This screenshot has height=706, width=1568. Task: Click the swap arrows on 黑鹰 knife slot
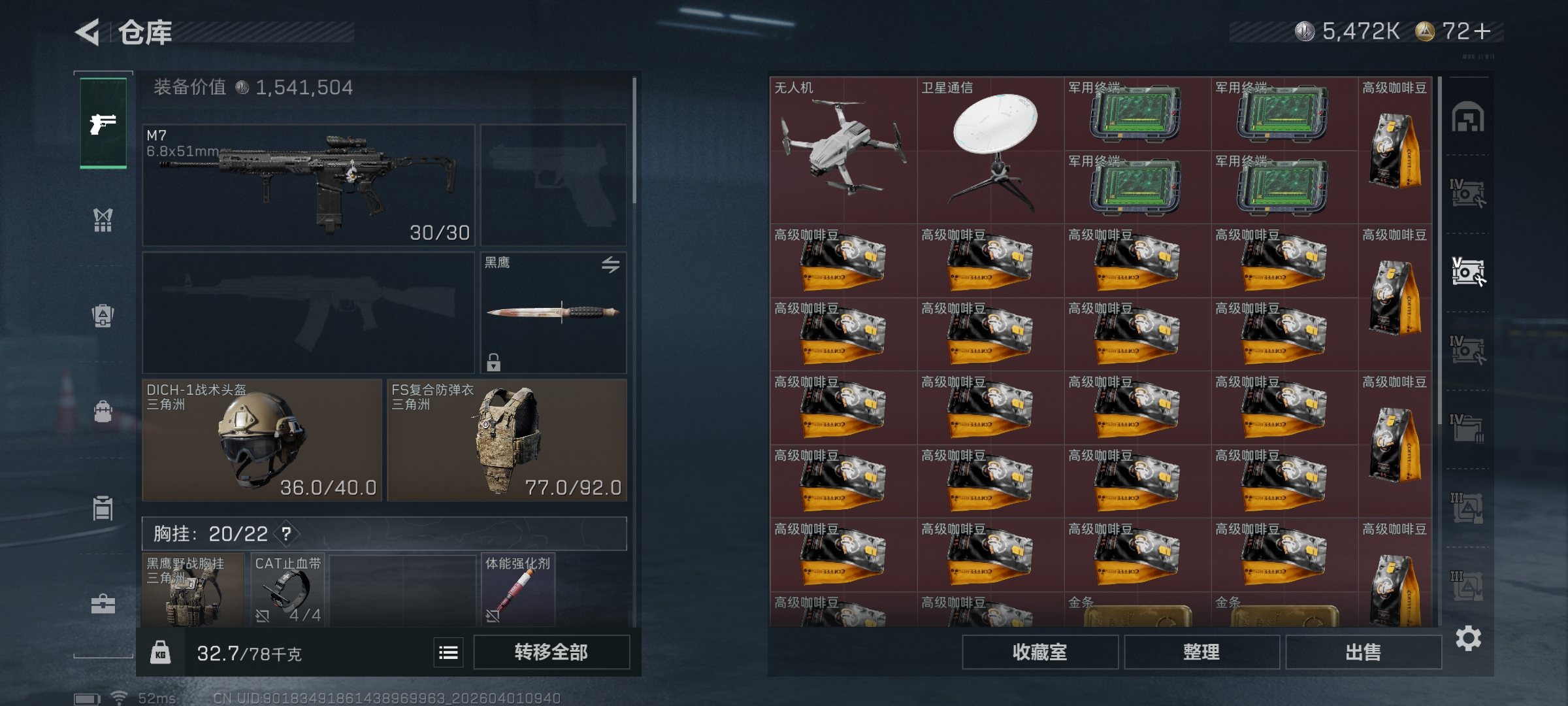[x=610, y=265]
